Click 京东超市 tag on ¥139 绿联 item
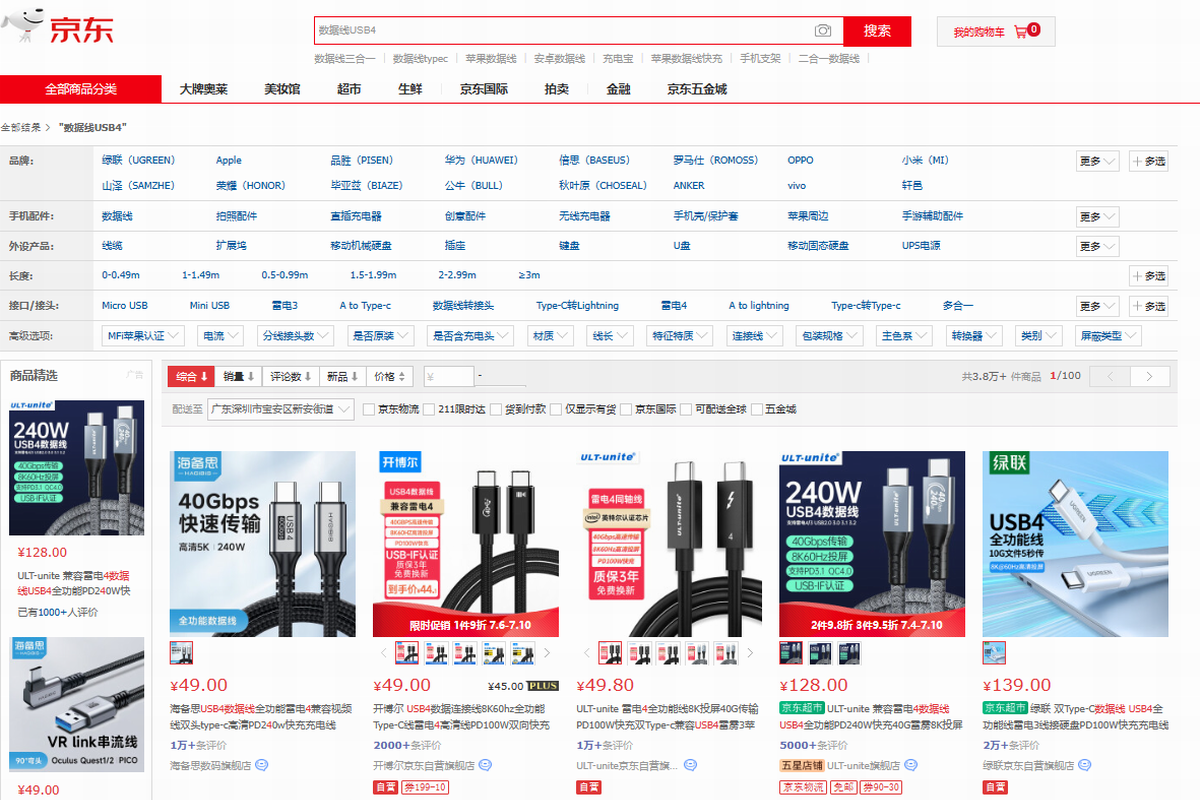The image size is (1200, 800). coord(1005,708)
